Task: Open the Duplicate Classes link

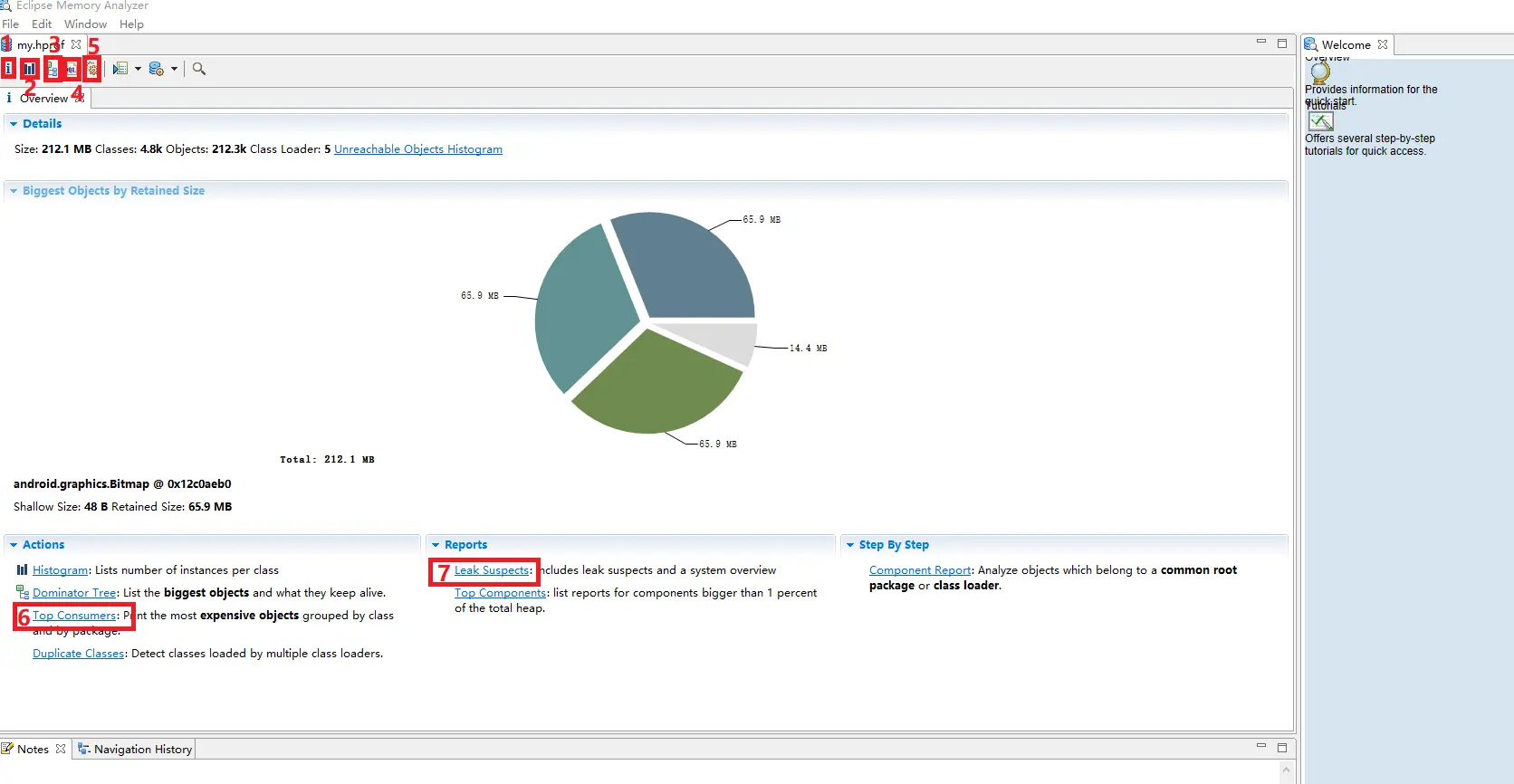Action: coord(79,654)
